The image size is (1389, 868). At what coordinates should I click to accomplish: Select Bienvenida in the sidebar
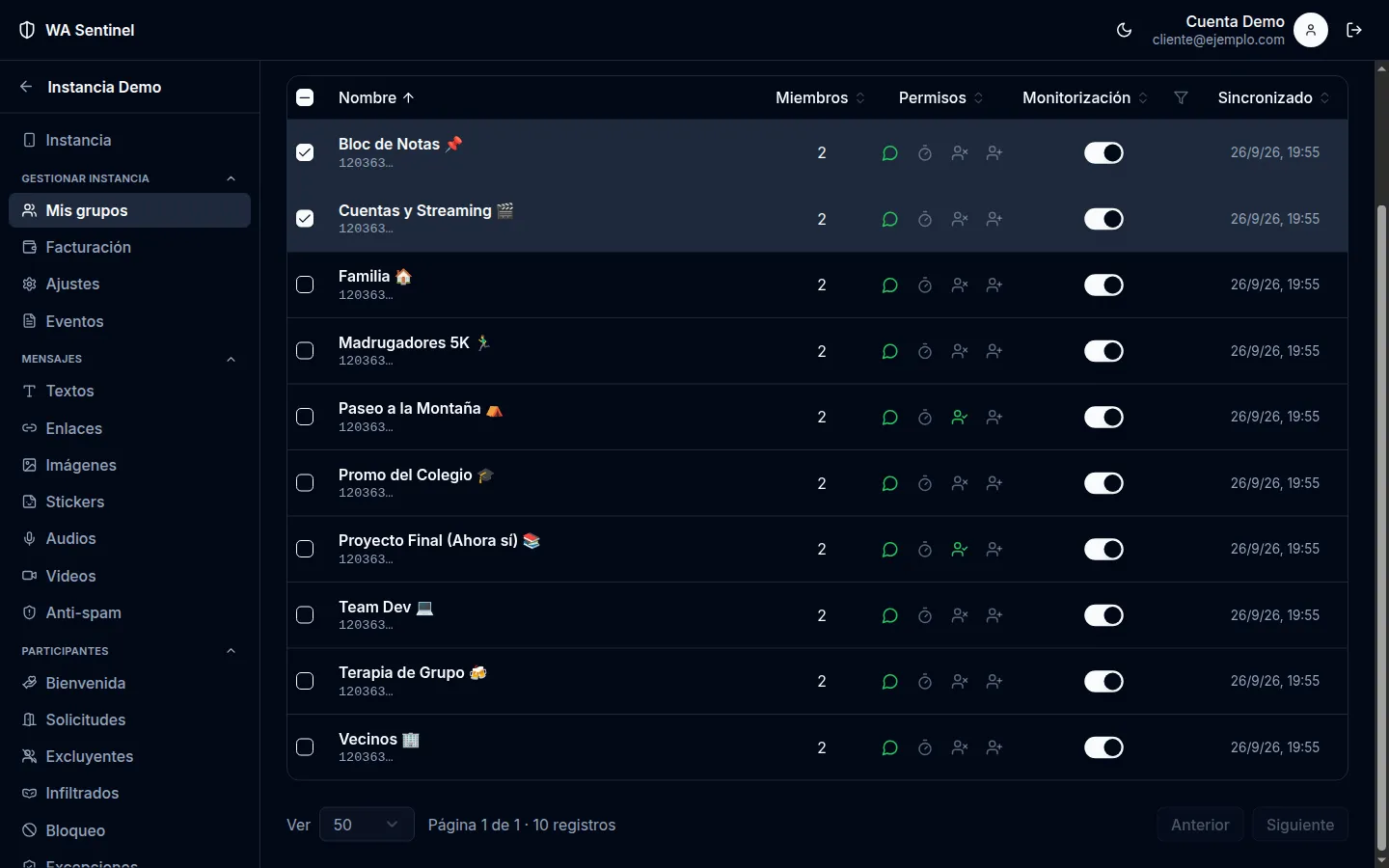point(129,683)
